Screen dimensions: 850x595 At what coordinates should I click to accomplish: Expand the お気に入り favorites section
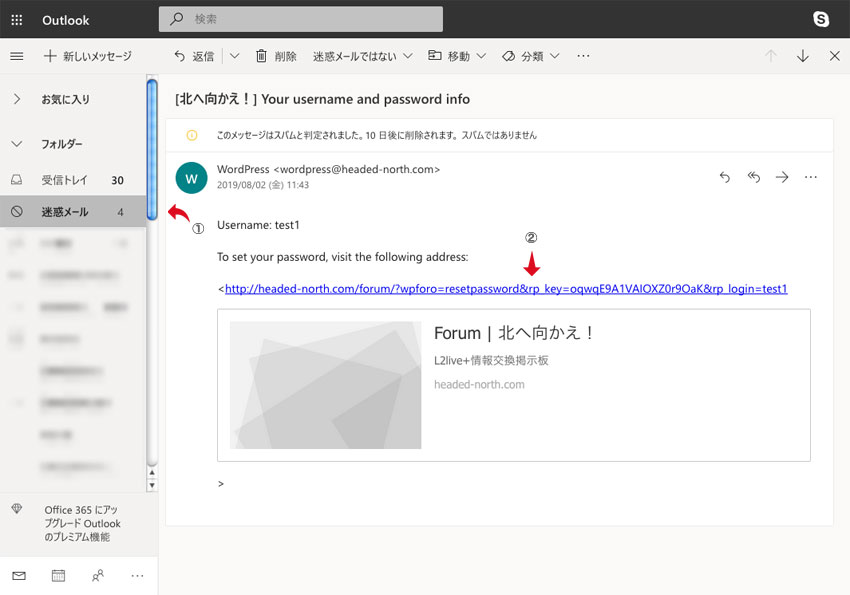point(17,99)
